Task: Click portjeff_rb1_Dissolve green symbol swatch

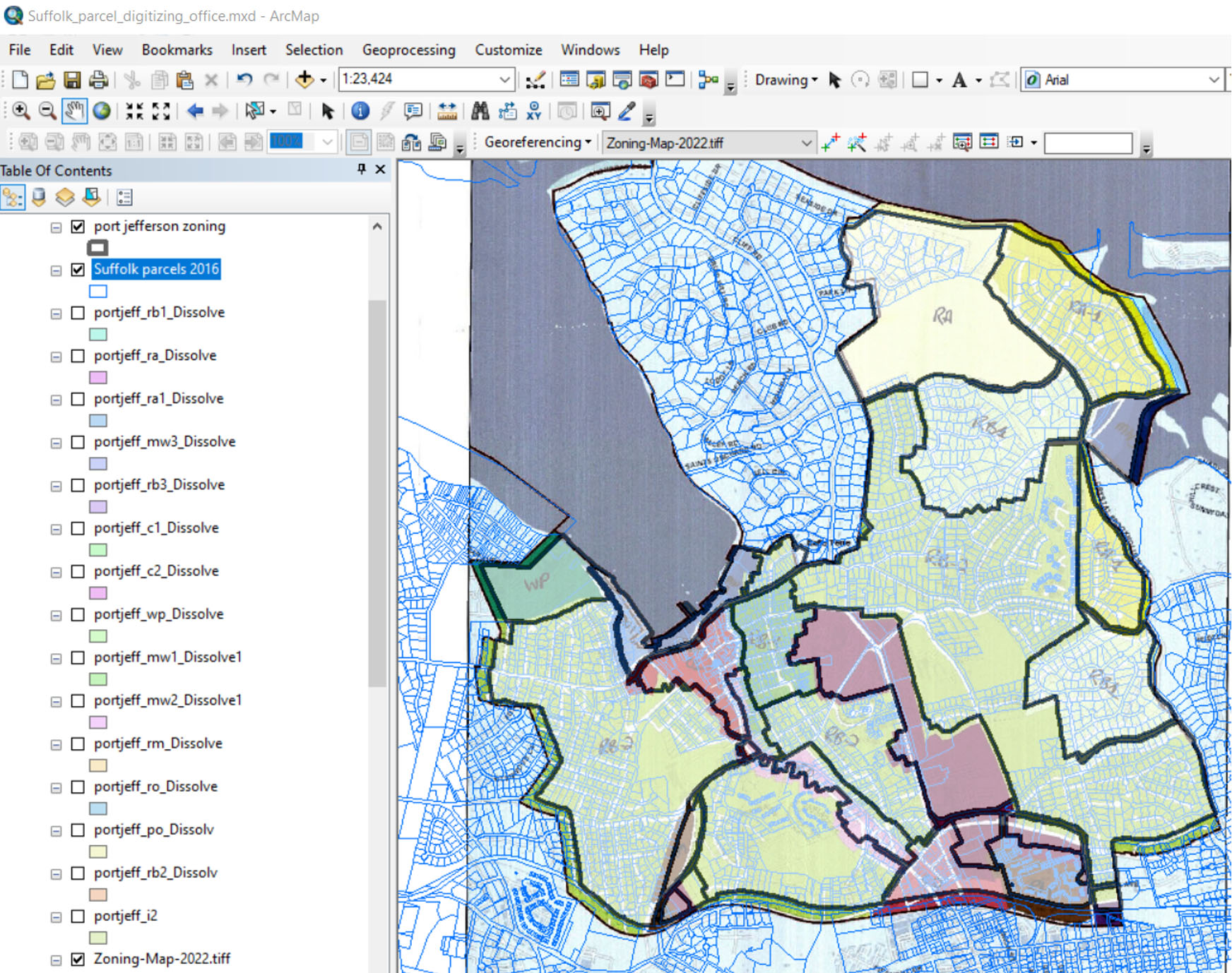Action: coord(98,335)
